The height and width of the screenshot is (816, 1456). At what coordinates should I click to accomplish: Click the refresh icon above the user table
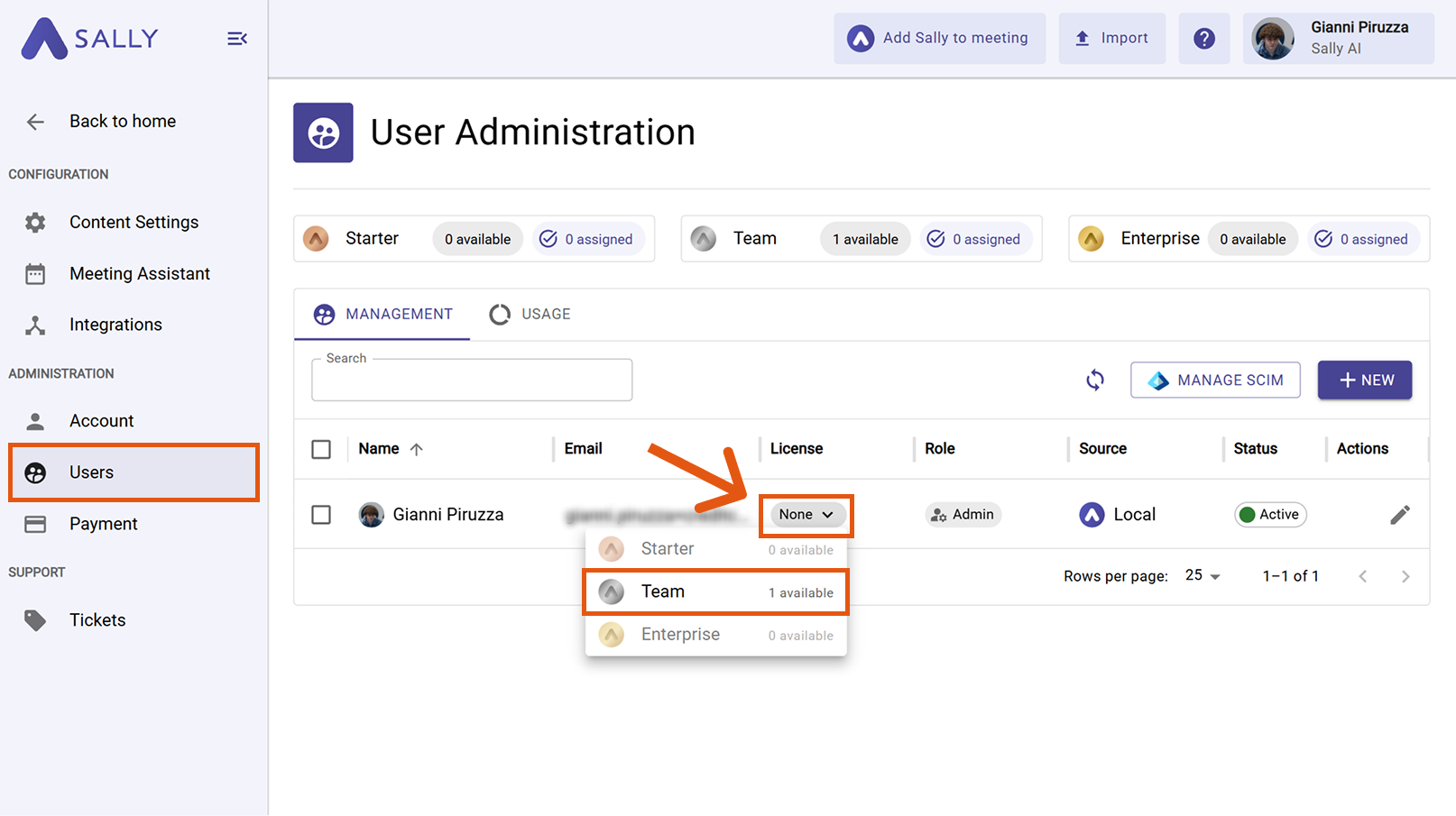[x=1094, y=380]
